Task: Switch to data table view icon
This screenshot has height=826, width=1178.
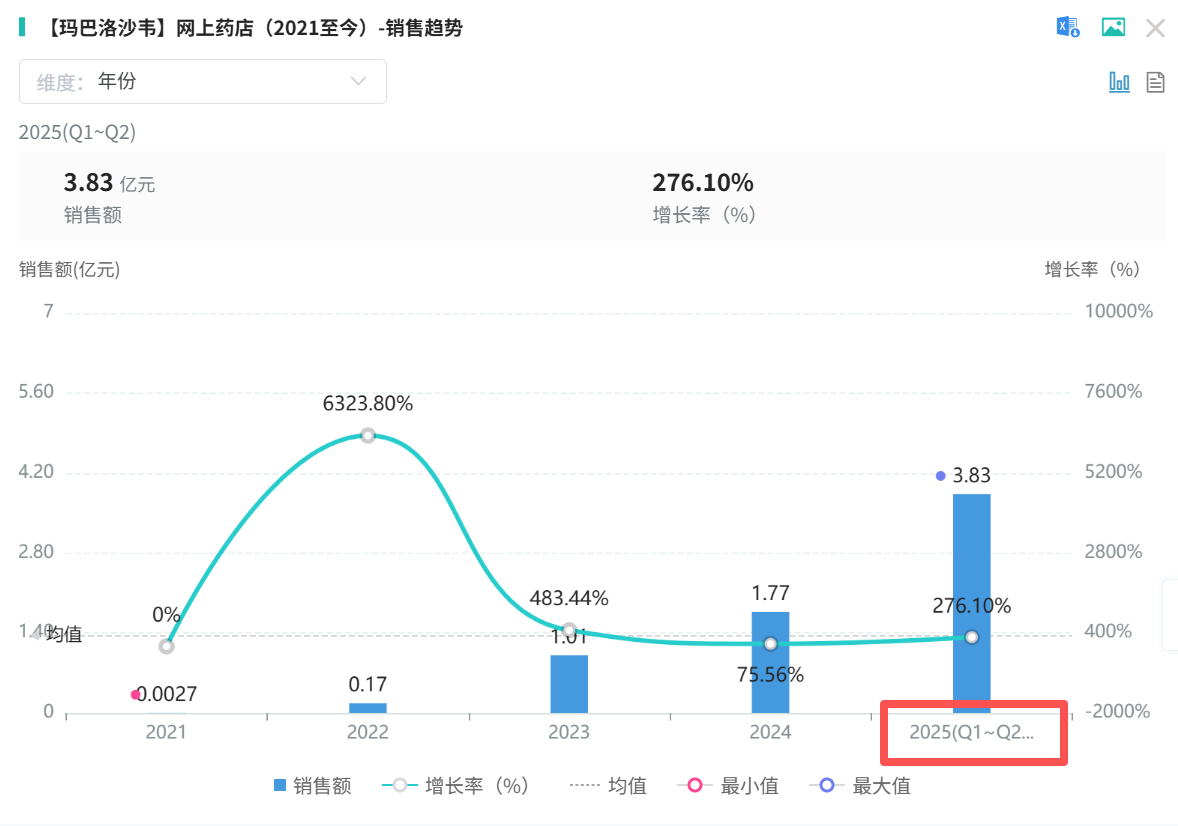Action: (x=1155, y=82)
